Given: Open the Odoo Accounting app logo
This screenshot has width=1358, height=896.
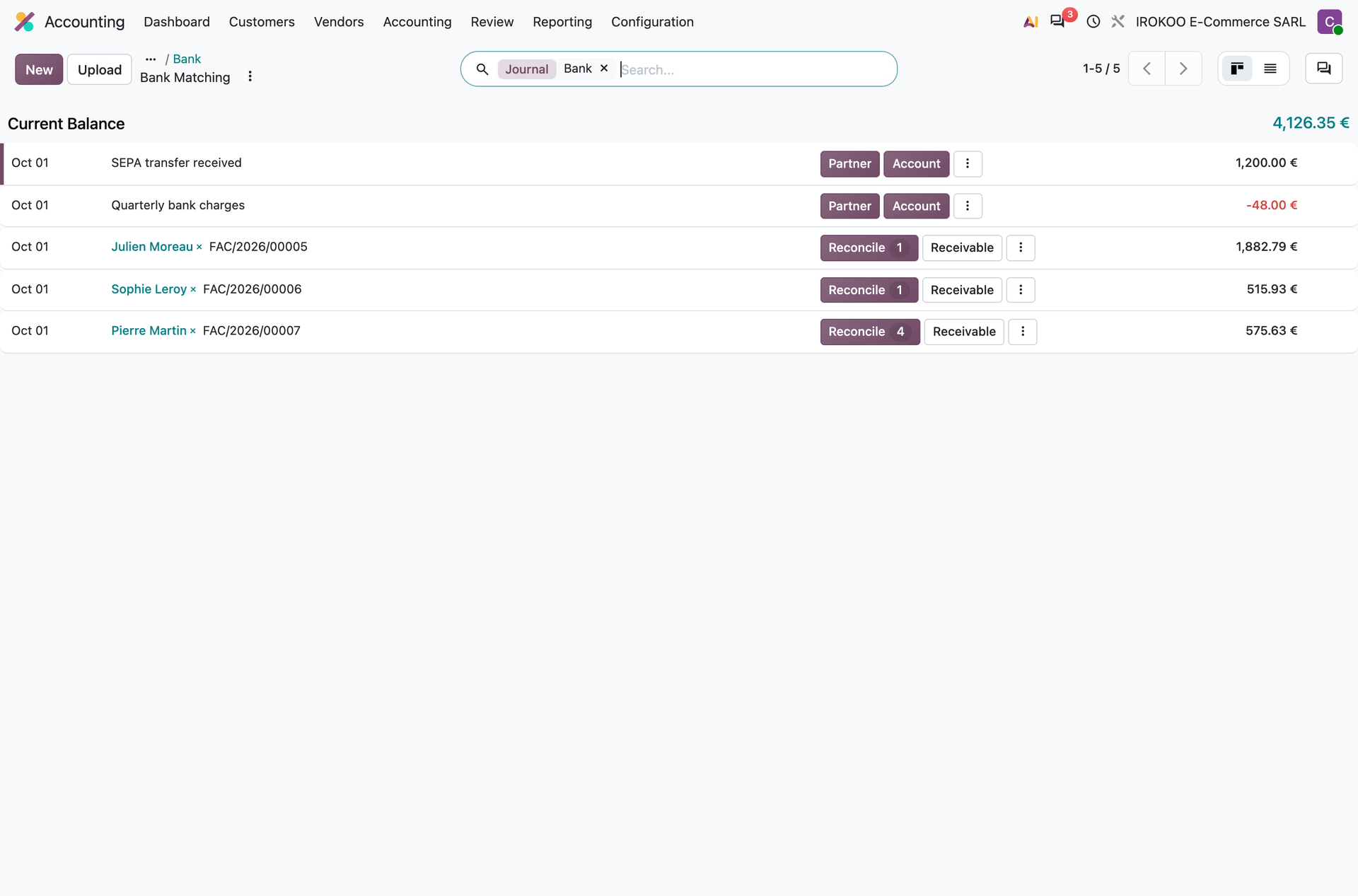Looking at the screenshot, I should click(24, 22).
